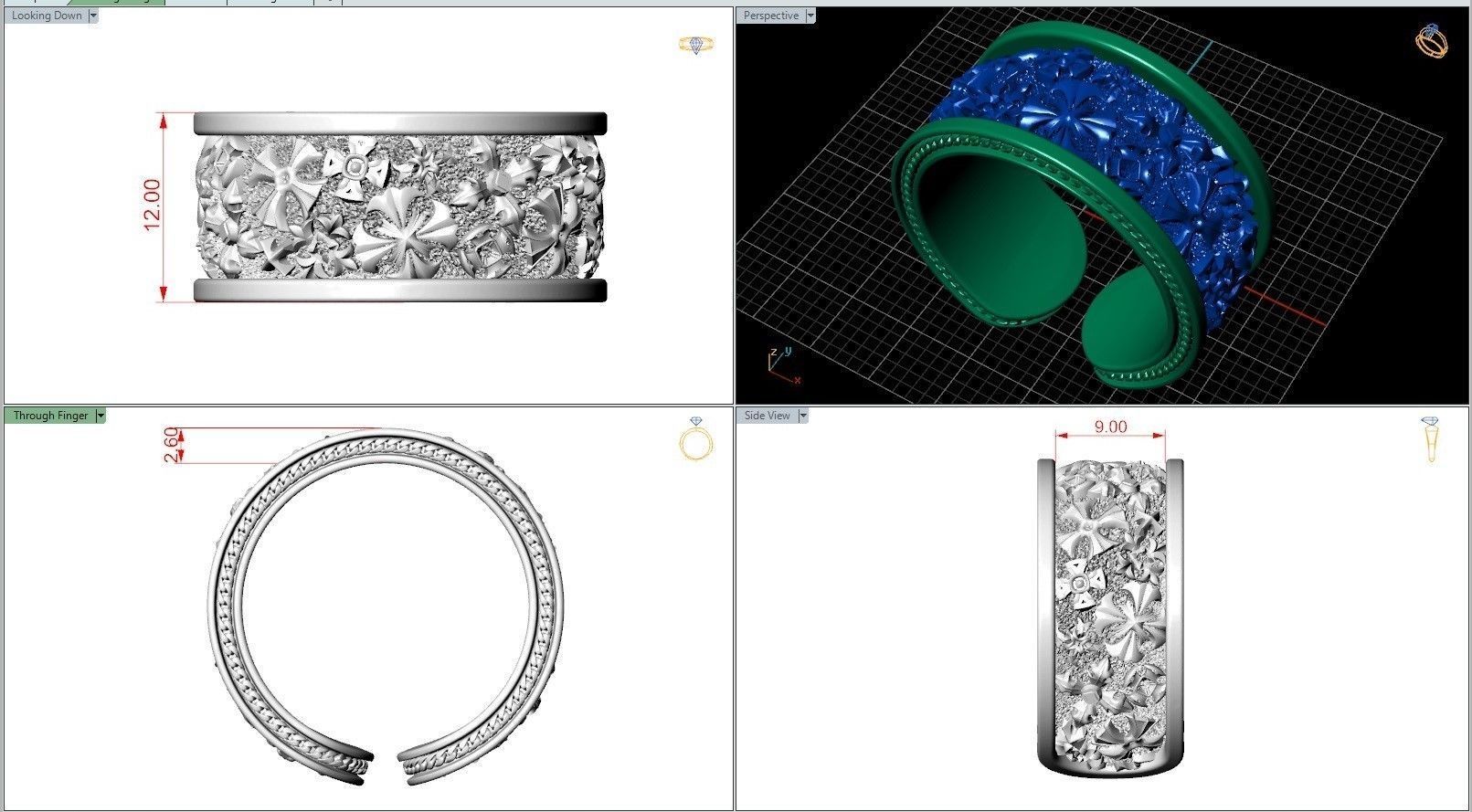Screen dimensions: 1472x812
Task: Expand the Through Finger viewport dropdown arrow
Action: click(101, 416)
